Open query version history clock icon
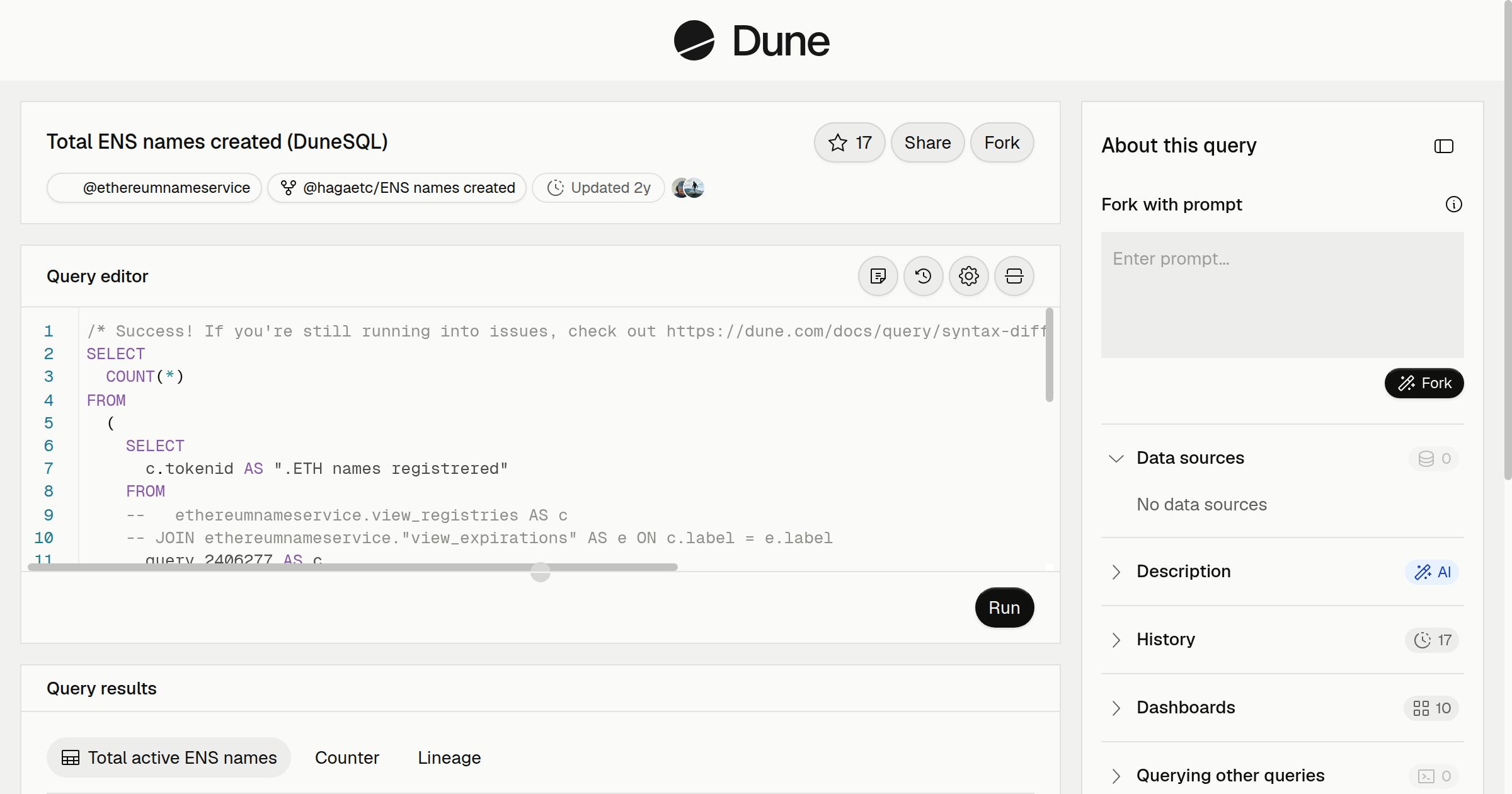The height and width of the screenshot is (794, 1512). click(x=923, y=276)
